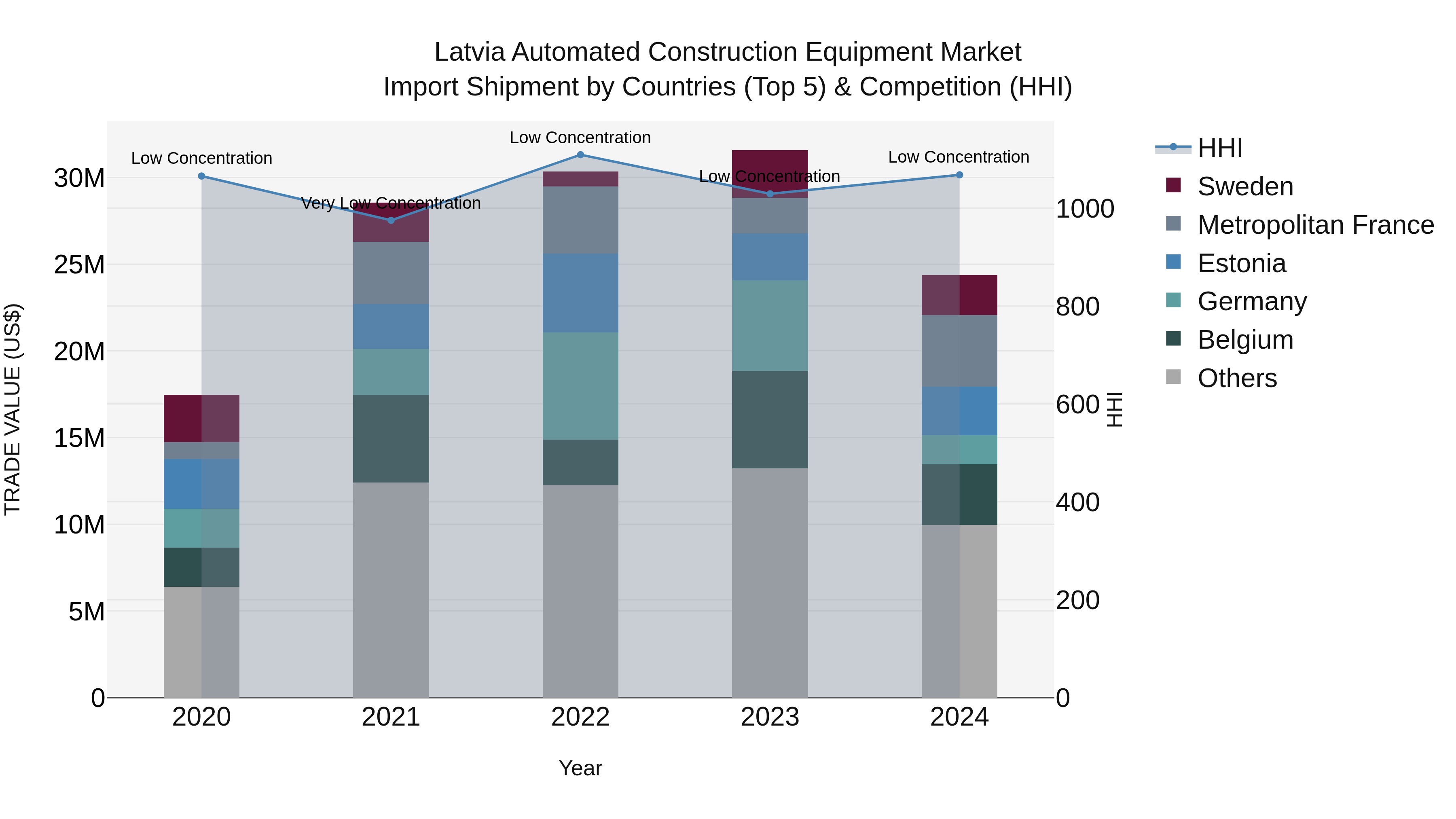1456x819 pixels.
Task: Click the 2020 x-axis year label
Action: pos(202,717)
